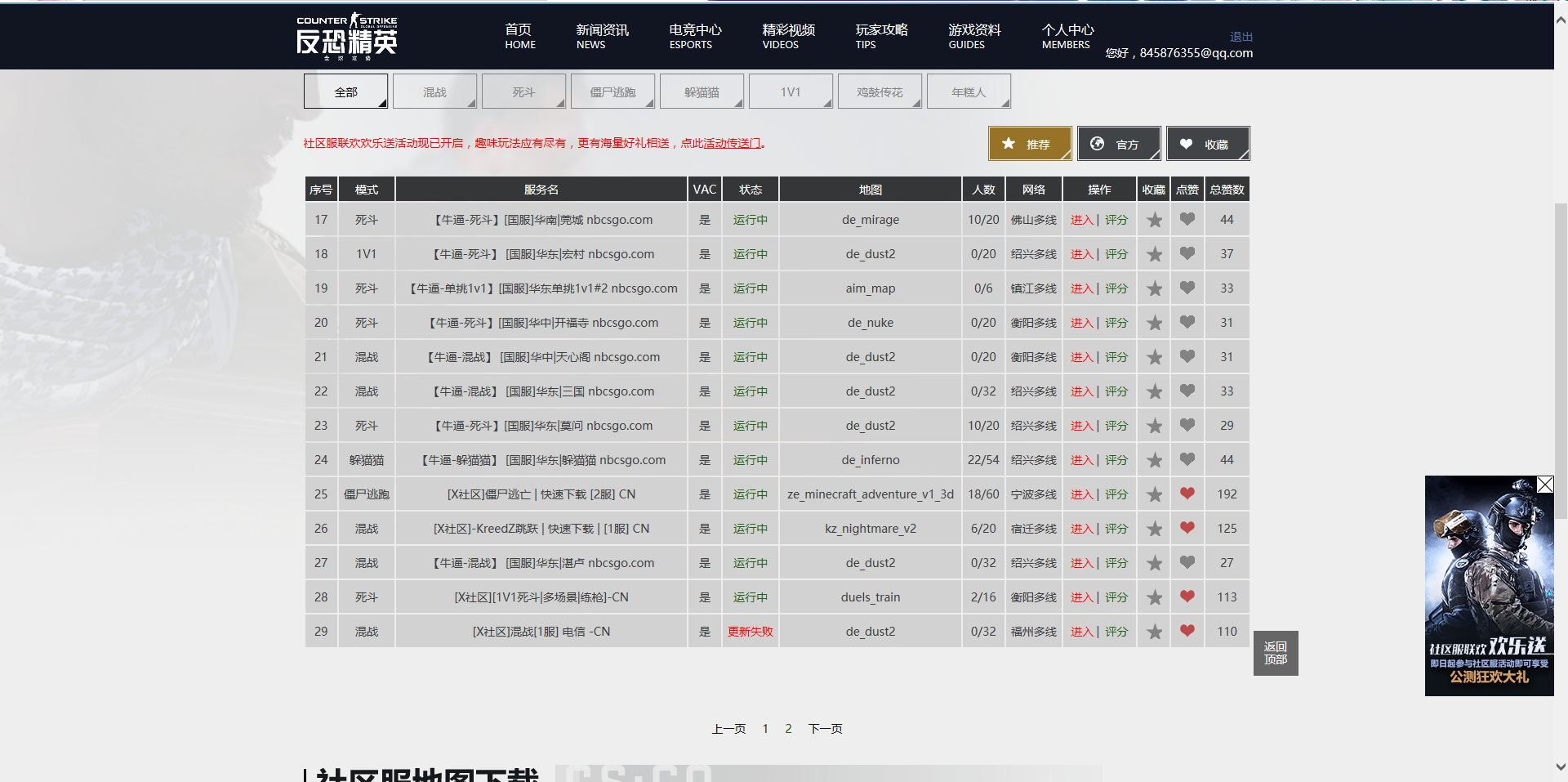
Task: Click the heart icon on the duels_train server row
Action: tap(1187, 597)
